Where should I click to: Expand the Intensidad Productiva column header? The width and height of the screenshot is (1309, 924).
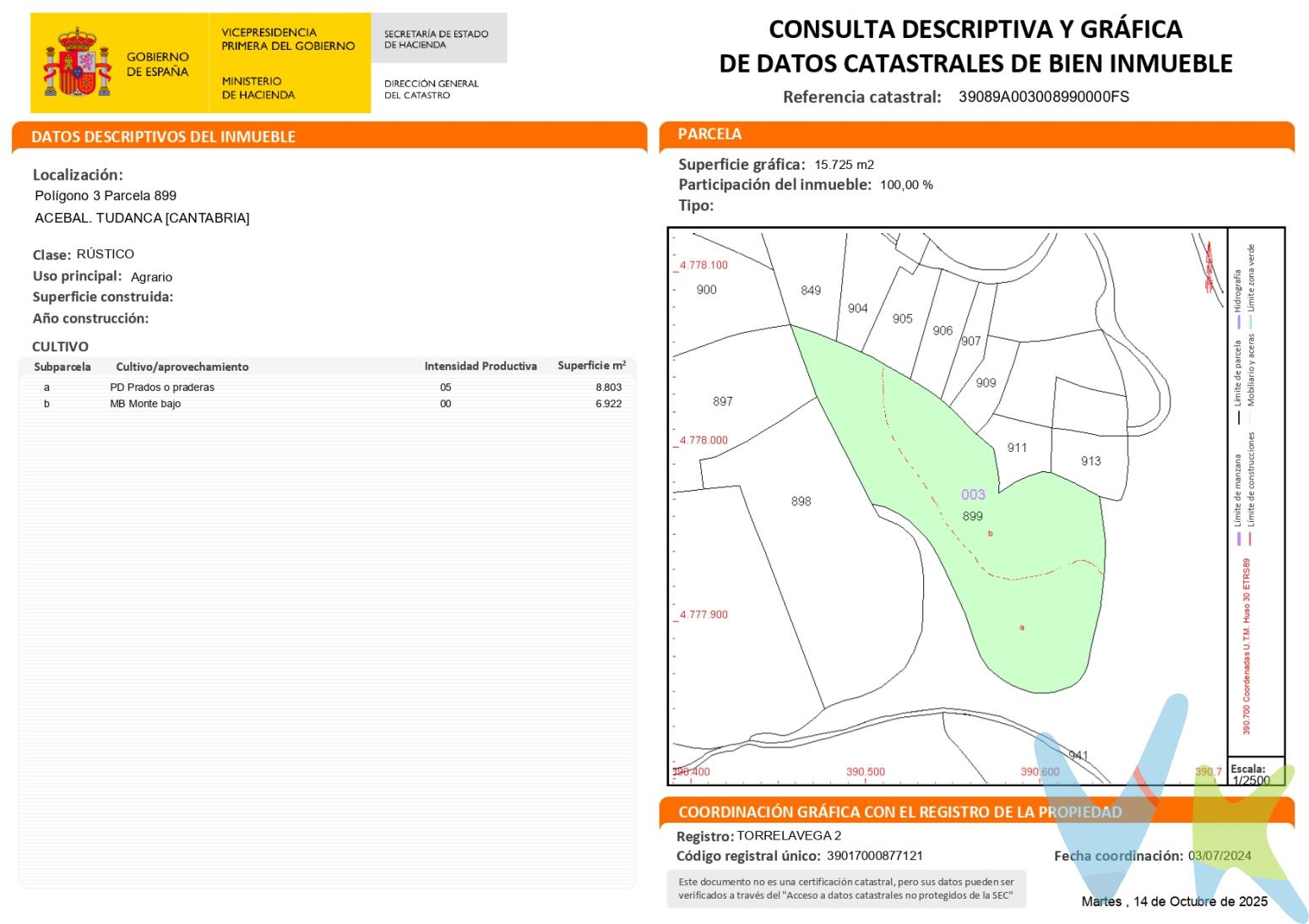(481, 367)
